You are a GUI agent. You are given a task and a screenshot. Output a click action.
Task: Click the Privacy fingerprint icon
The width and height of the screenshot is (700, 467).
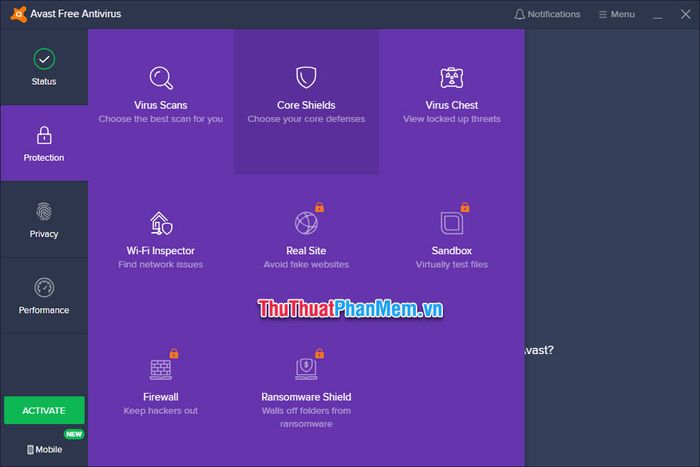[44, 212]
